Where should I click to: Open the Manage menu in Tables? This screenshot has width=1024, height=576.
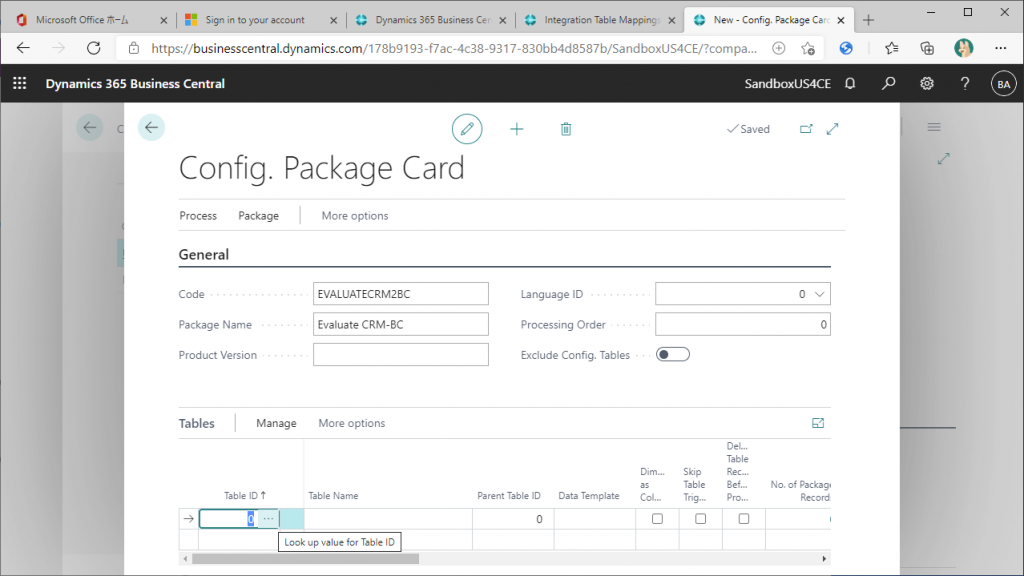[x=276, y=423]
